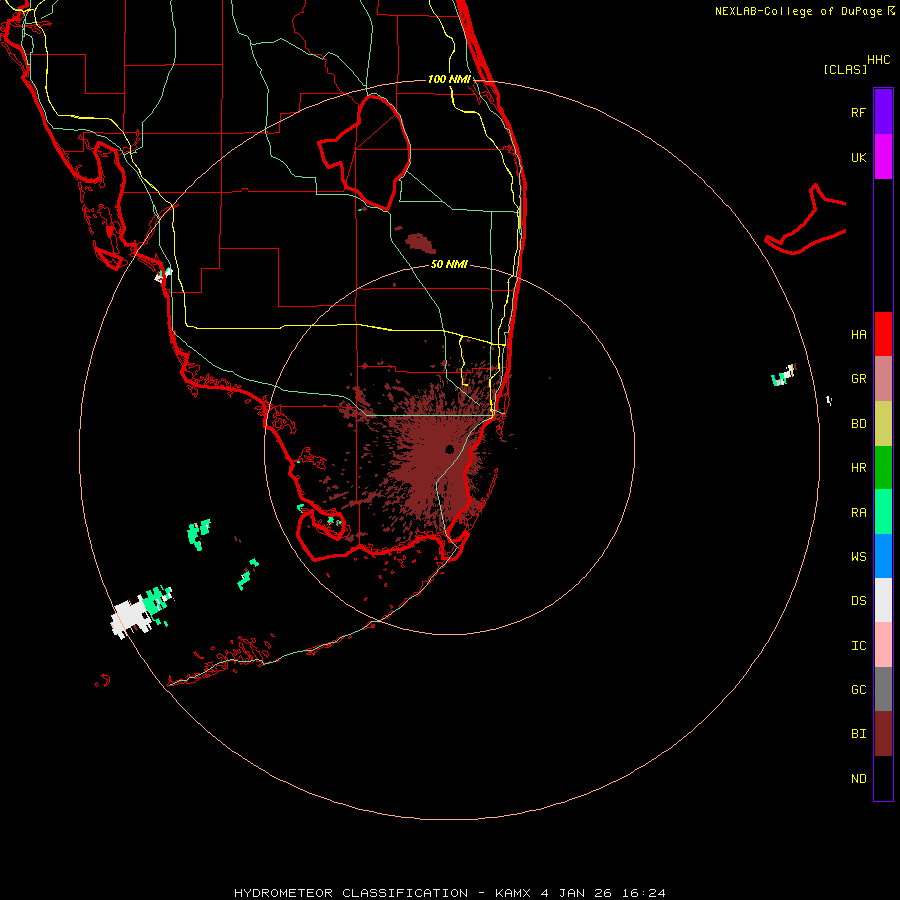Viewport: 900px width, 900px height.
Task: Click the white DS legend swatch
Action: [x=883, y=600]
